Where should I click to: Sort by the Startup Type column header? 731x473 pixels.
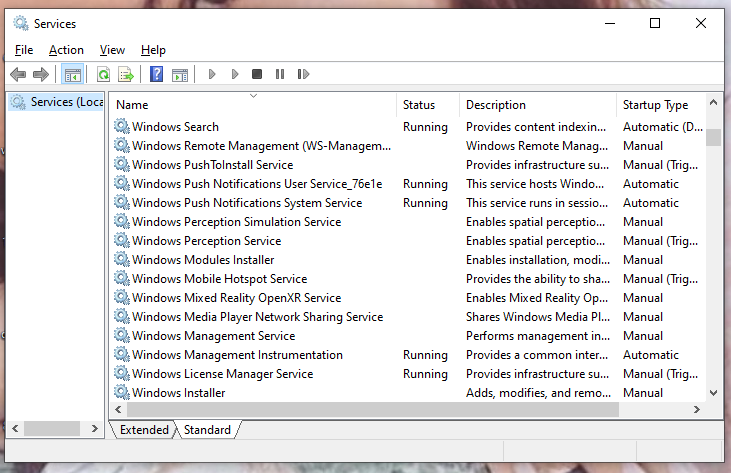click(661, 105)
